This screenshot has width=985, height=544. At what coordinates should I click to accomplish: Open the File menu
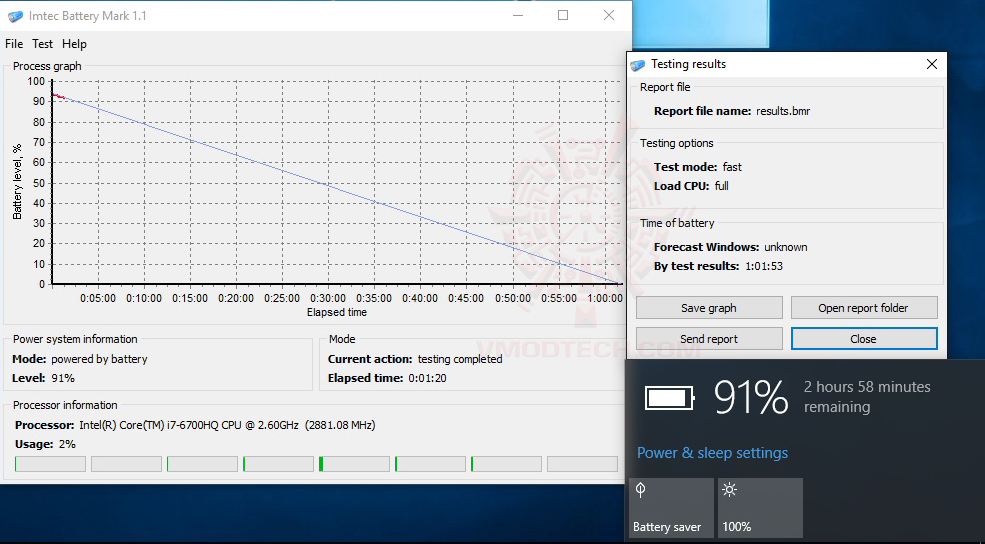point(14,44)
